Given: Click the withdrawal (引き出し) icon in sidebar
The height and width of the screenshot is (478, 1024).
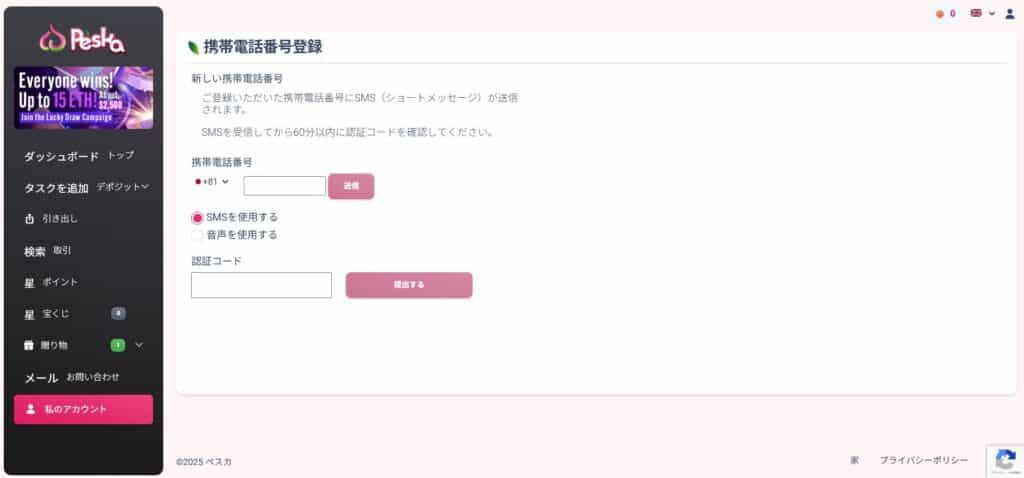Looking at the screenshot, I should point(29,219).
